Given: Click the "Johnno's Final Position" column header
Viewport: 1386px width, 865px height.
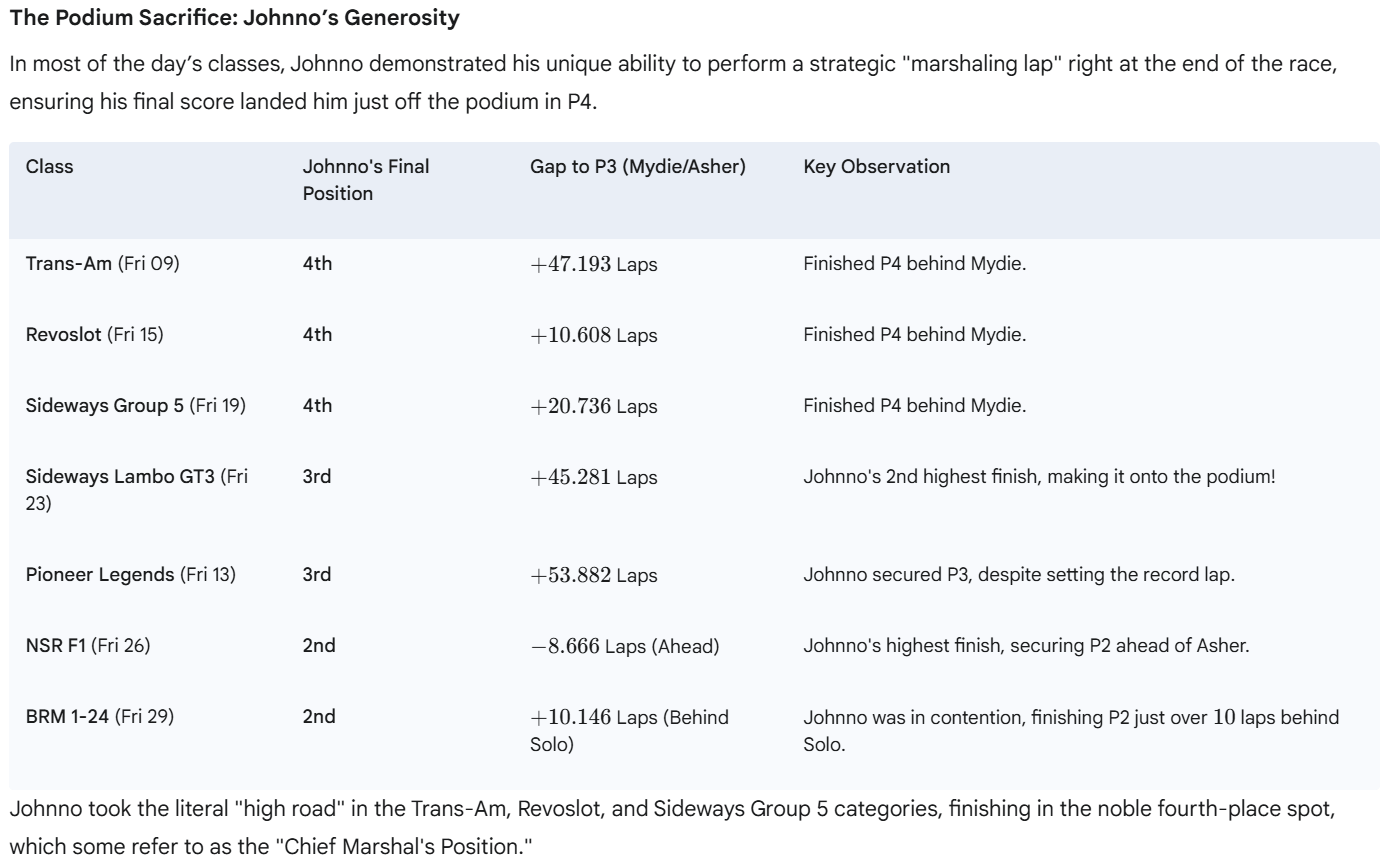Looking at the screenshot, I should pyautogui.click(x=366, y=180).
